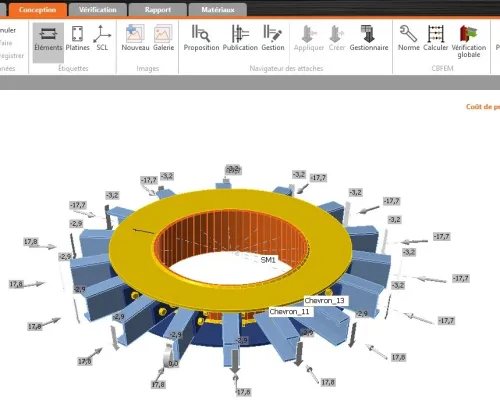The width and height of the screenshot is (500, 410).
Task: Click the Appliquer icon
Action: pyautogui.click(x=309, y=38)
